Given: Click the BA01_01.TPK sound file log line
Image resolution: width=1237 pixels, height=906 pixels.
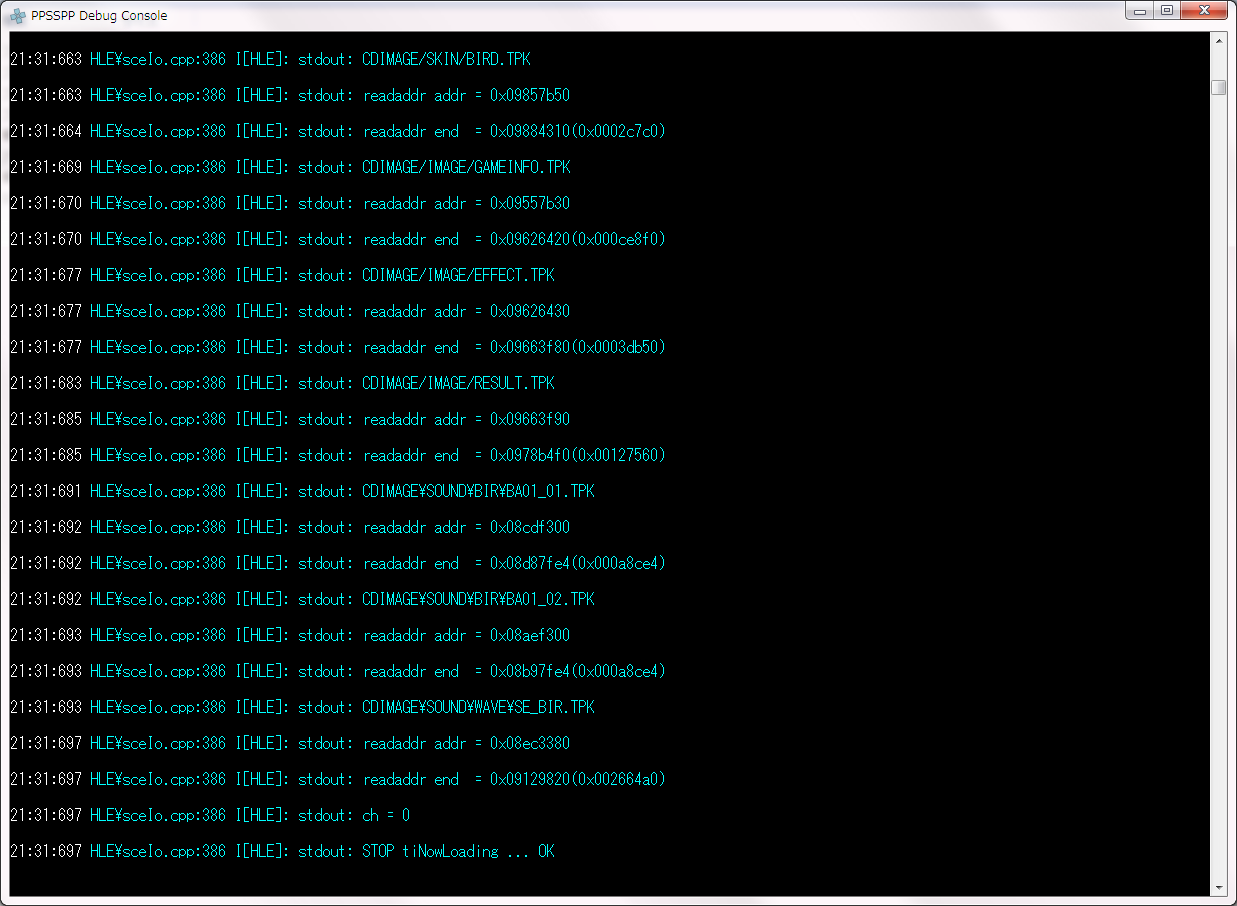Looking at the screenshot, I should (x=478, y=492).
